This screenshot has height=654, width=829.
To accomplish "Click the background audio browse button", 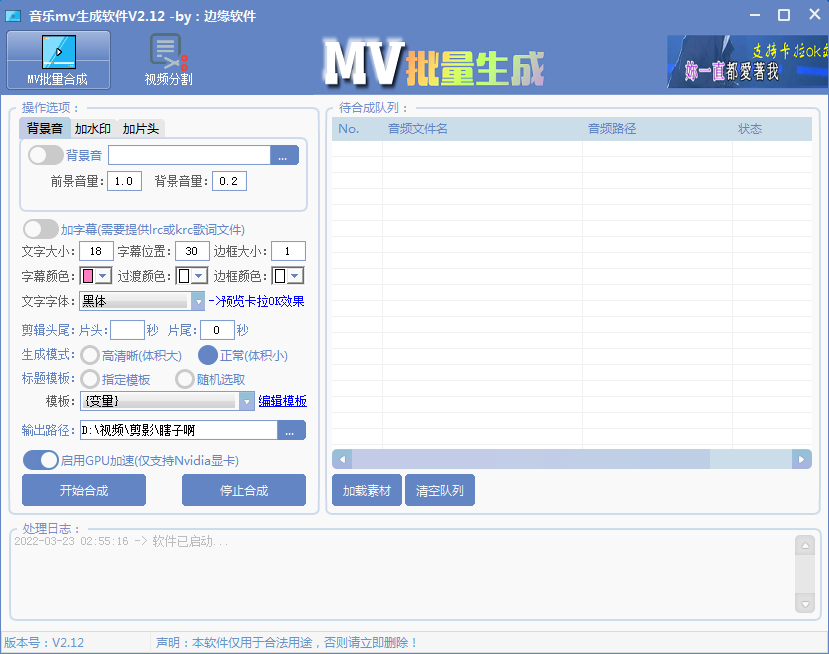I will click(284, 155).
